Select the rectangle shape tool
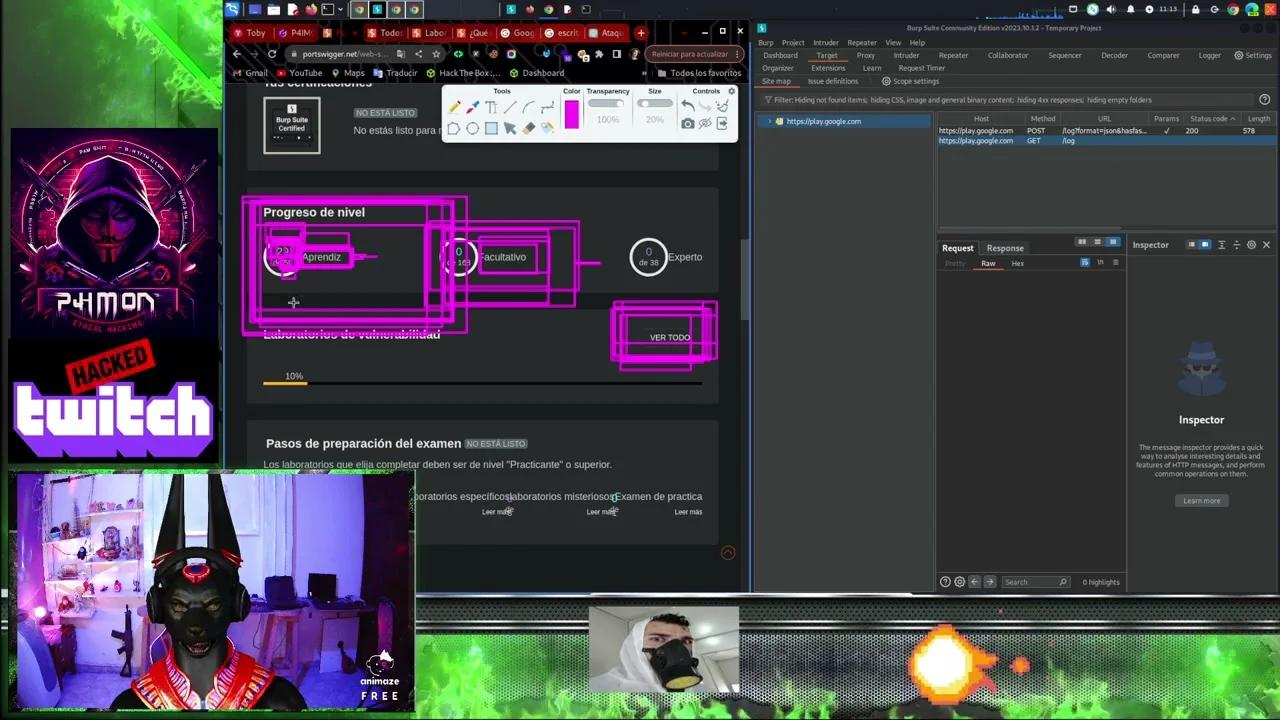 click(x=491, y=128)
